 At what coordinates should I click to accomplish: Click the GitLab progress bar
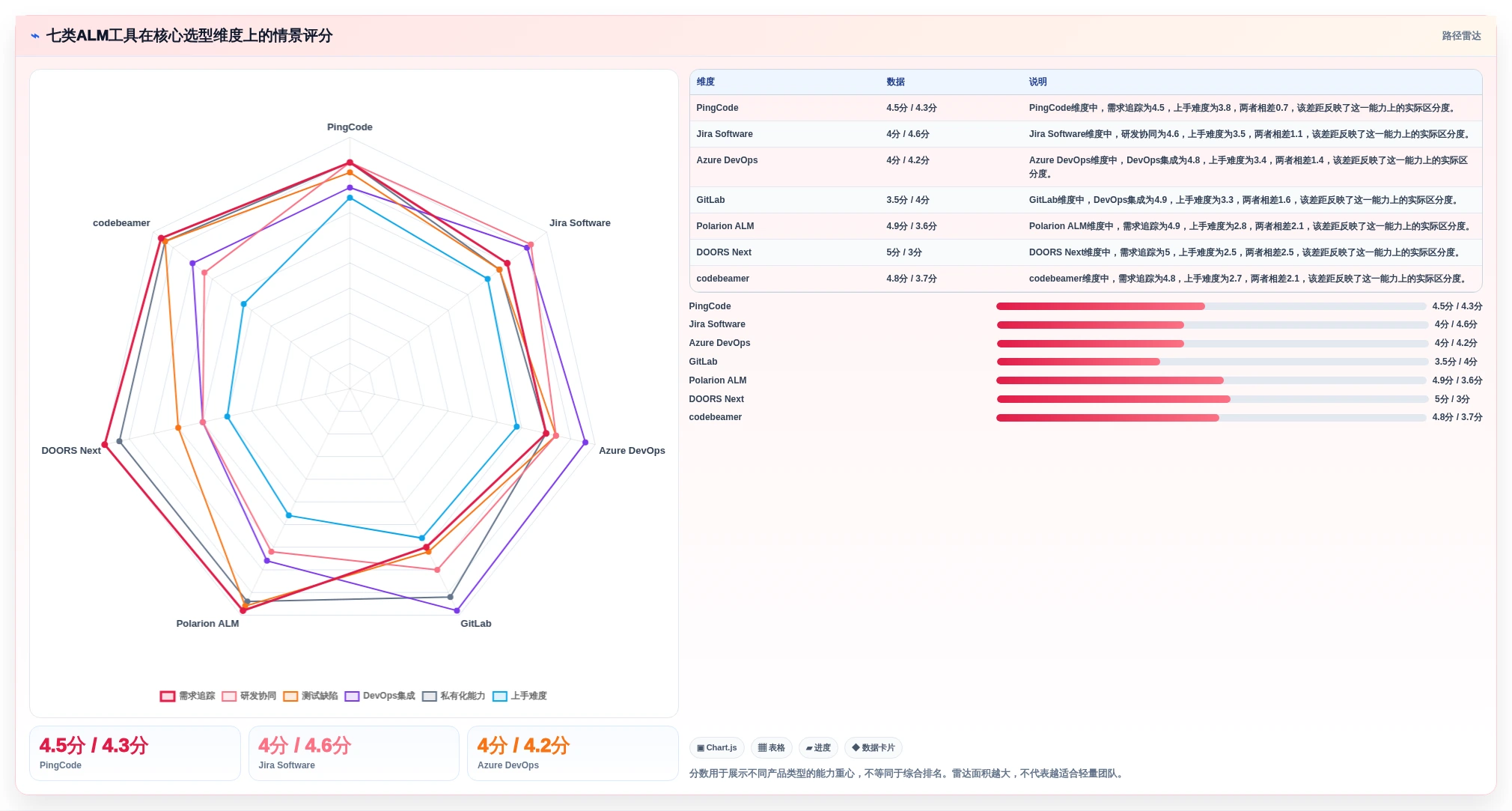tap(1211, 362)
